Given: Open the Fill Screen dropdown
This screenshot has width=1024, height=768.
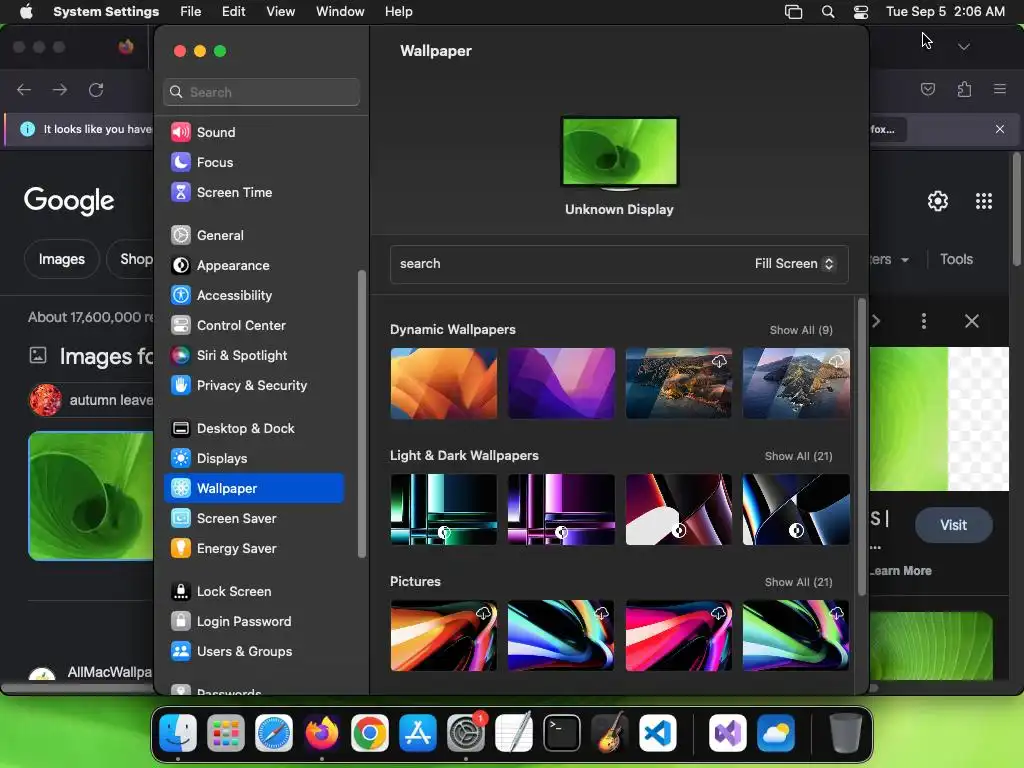Looking at the screenshot, I should (794, 264).
